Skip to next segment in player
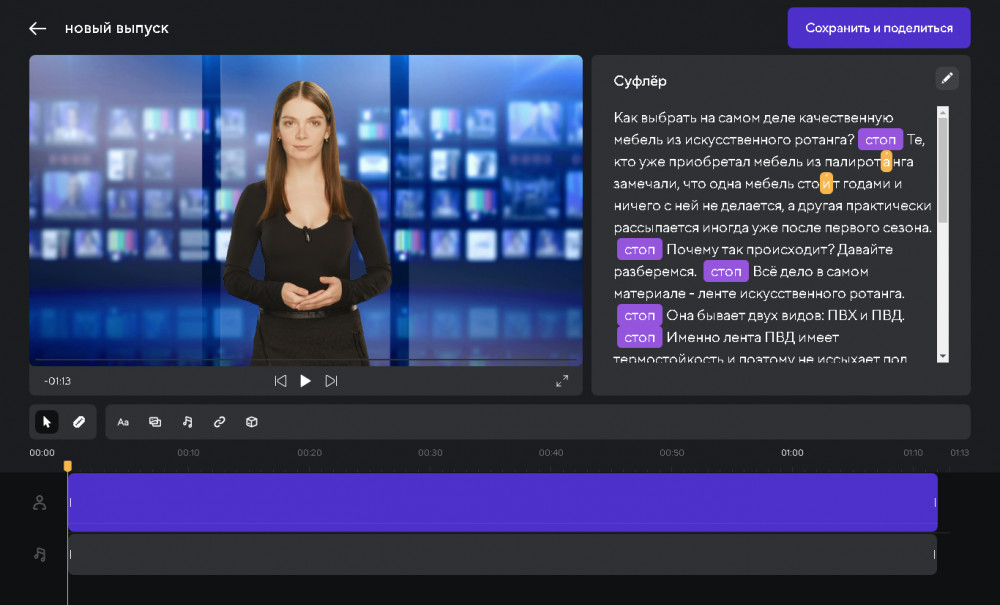Image resolution: width=1000 pixels, height=605 pixels. pyautogui.click(x=331, y=381)
